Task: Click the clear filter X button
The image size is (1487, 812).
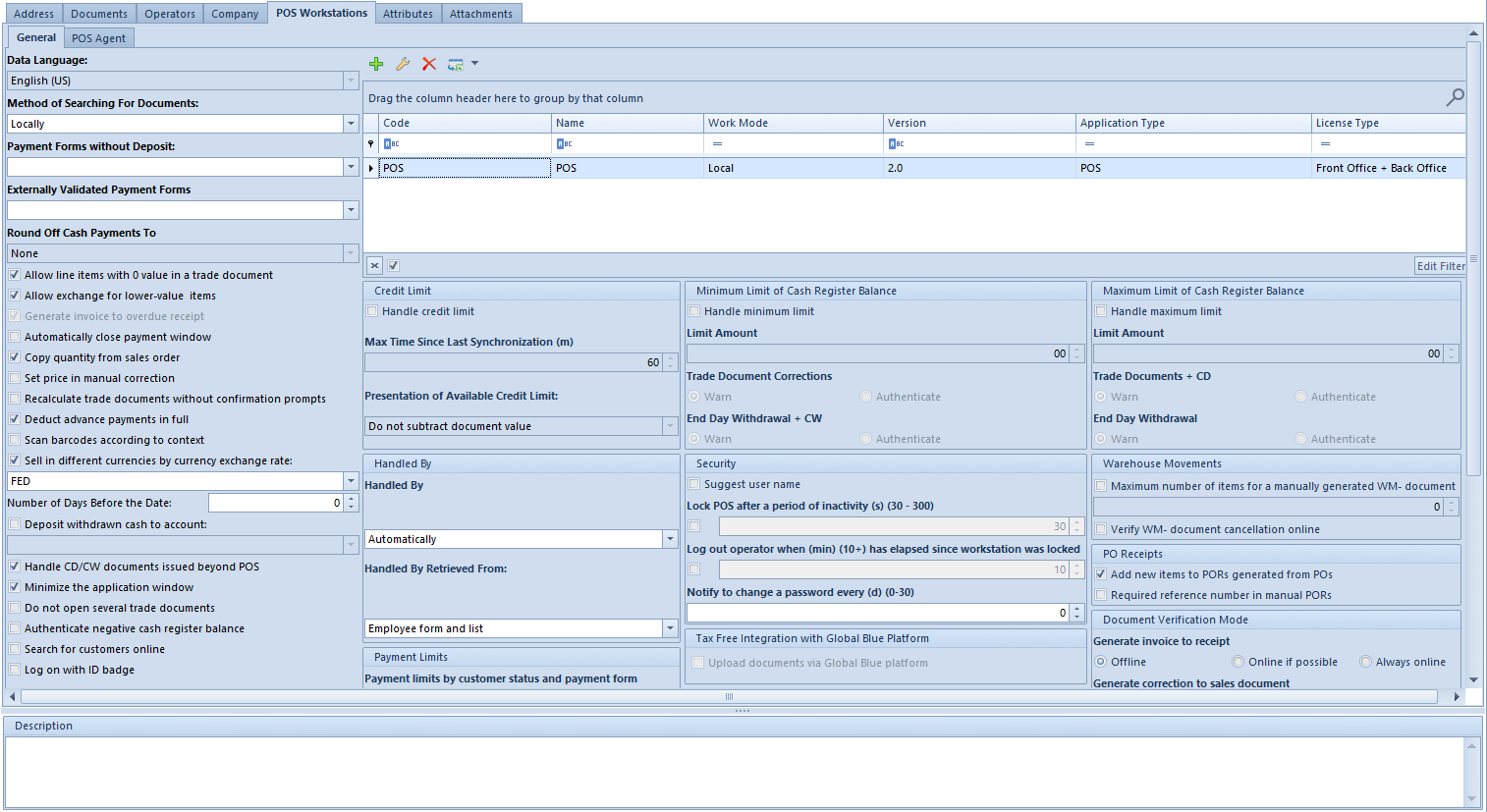Action: (374, 265)
